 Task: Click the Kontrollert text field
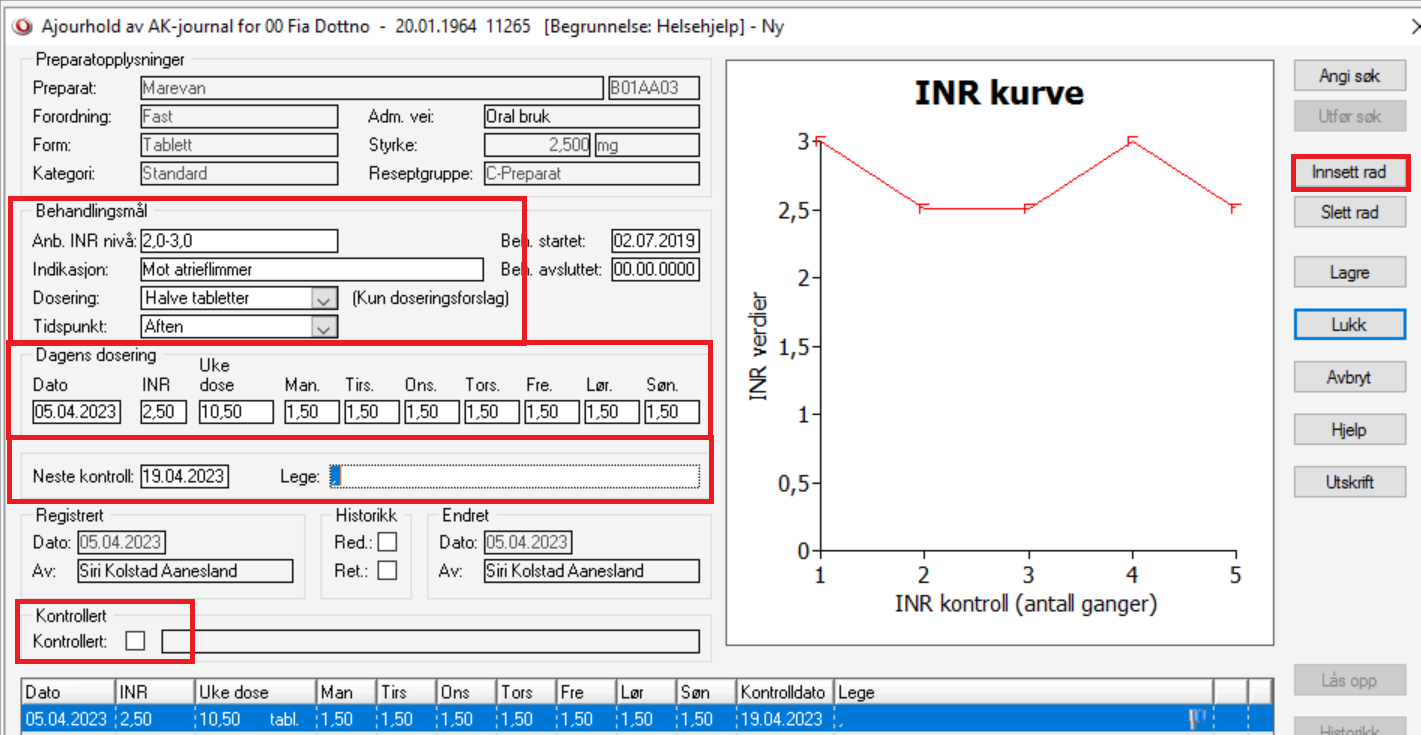(430, 641)
